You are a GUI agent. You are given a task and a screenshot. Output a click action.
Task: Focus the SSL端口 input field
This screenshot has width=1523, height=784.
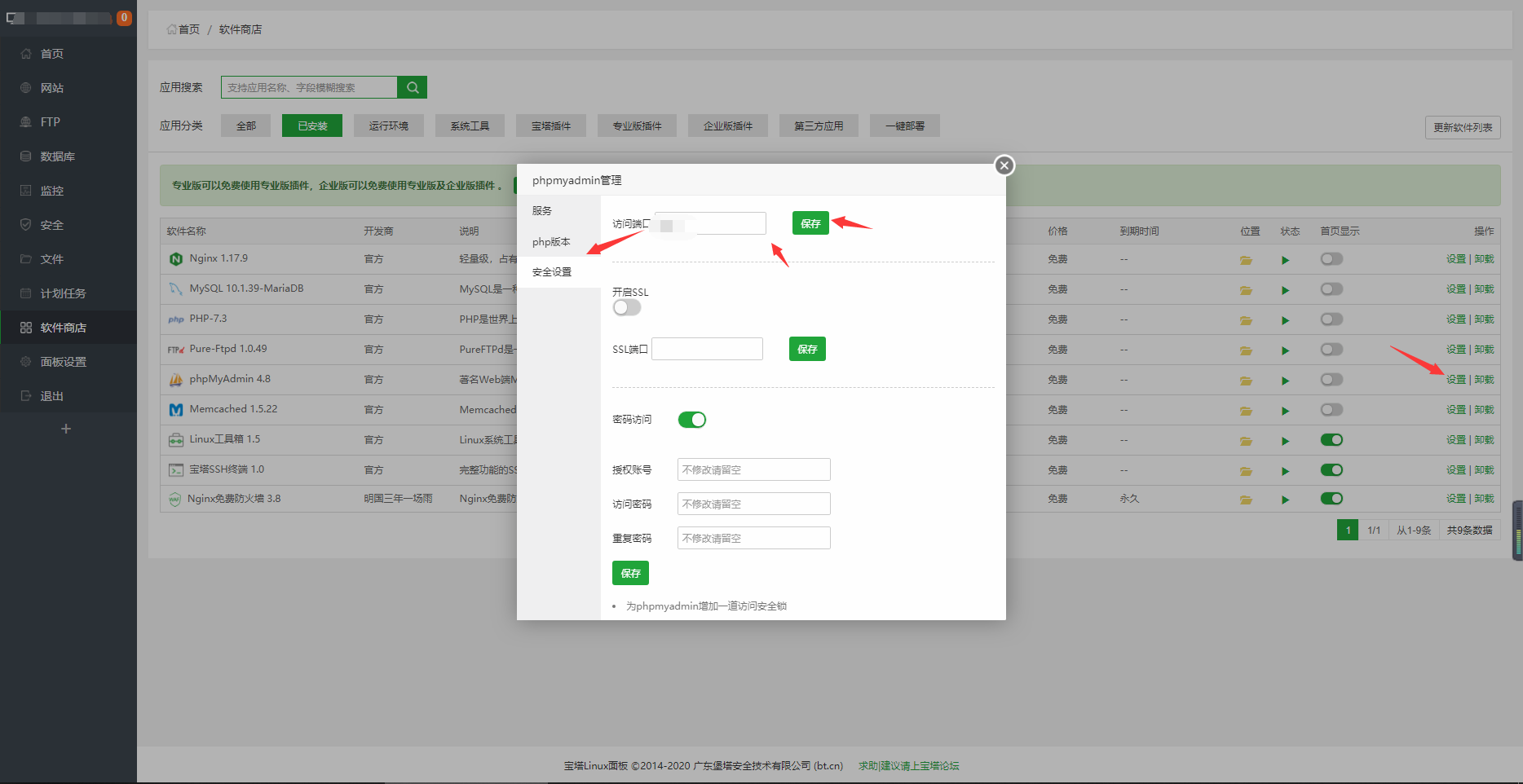708,349
